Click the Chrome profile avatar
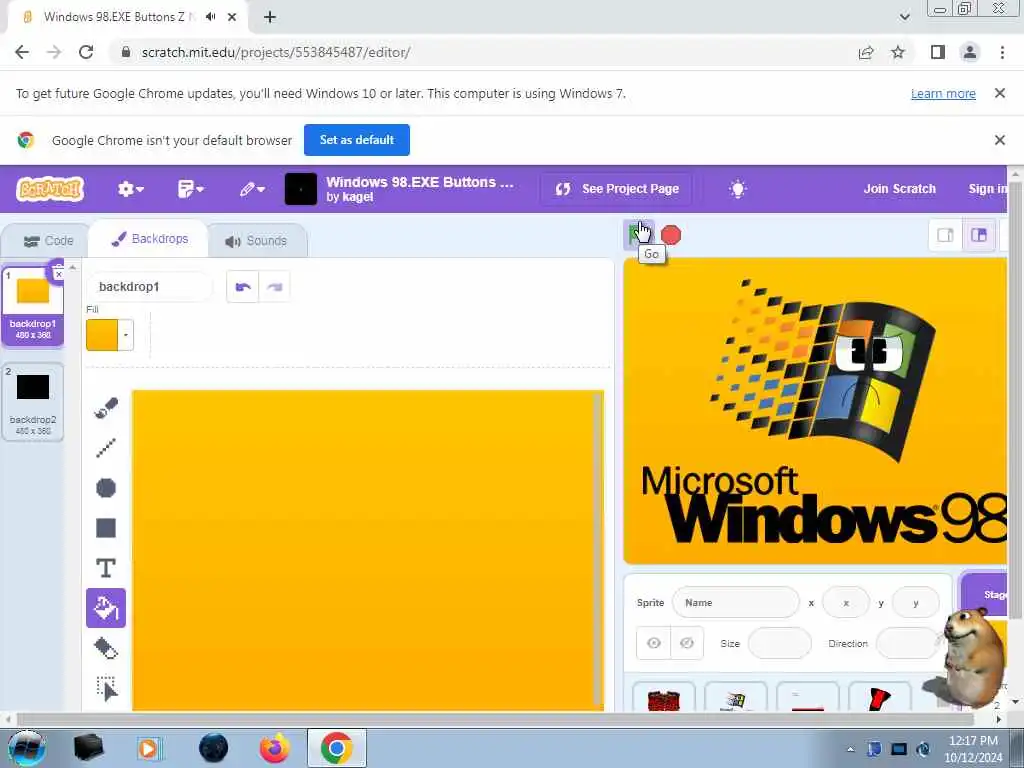 click(970, 52)
